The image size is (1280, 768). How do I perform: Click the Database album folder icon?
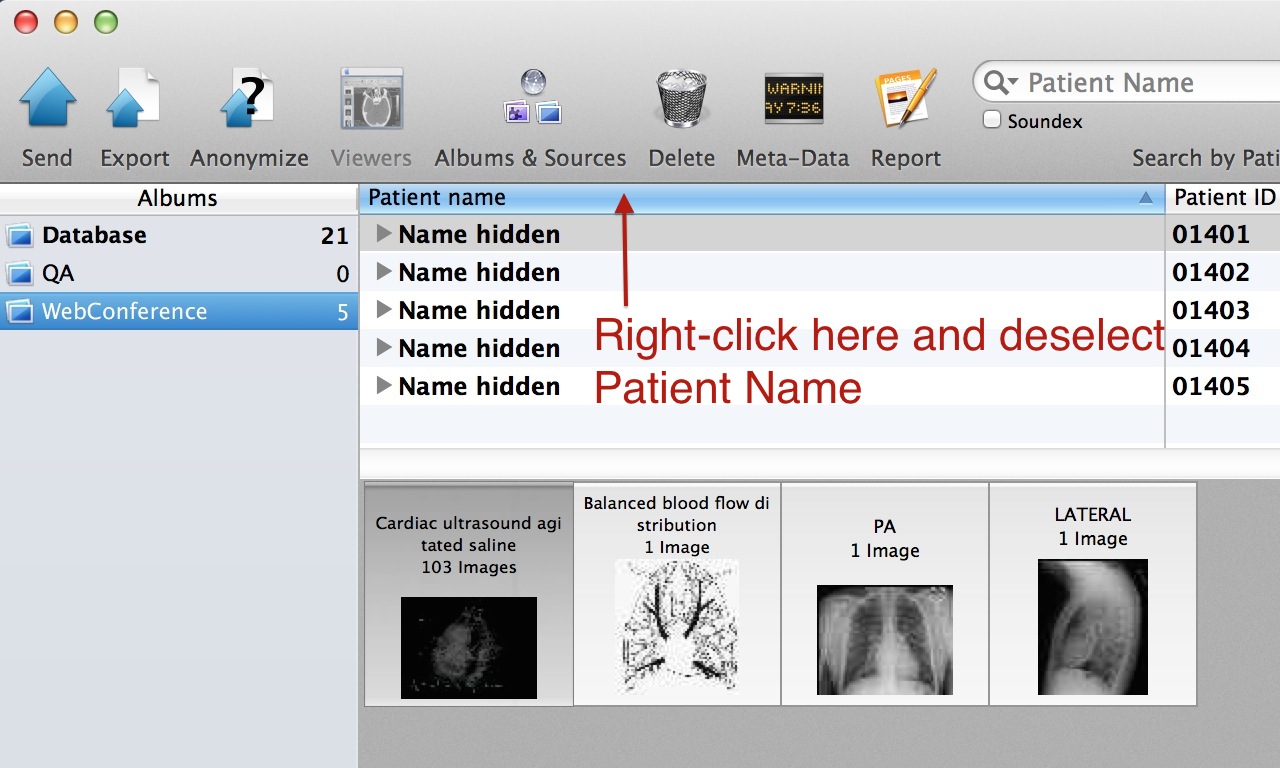click(x=19, y=236)
